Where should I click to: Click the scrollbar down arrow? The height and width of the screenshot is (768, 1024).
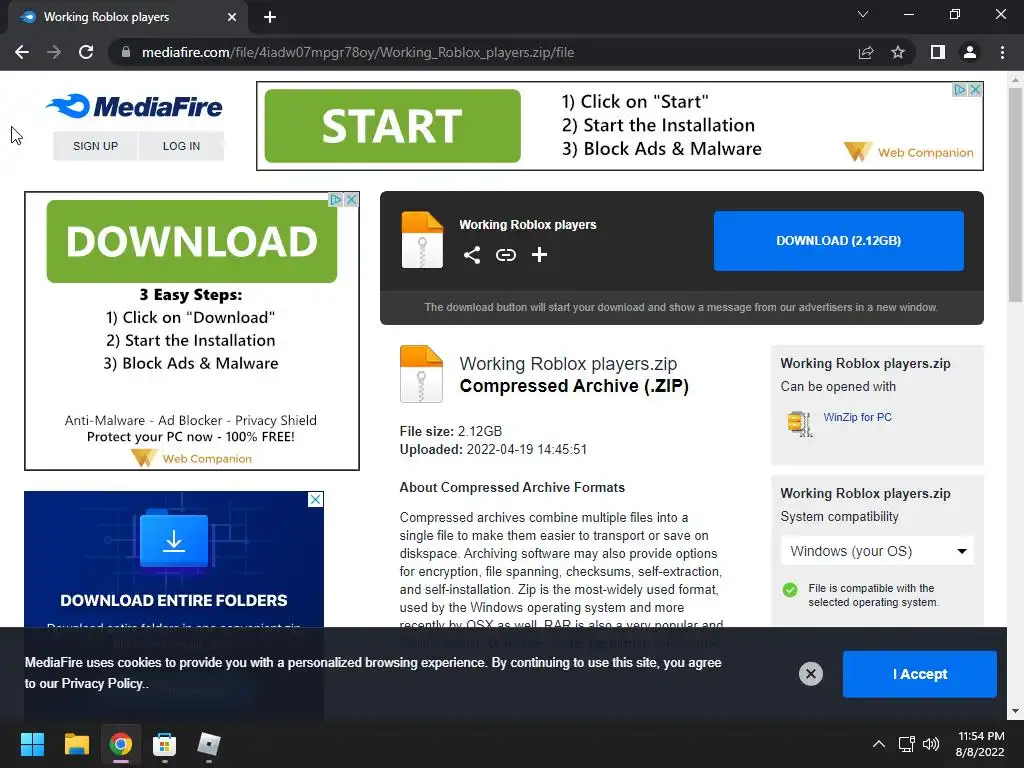click(x=1015, y=711)
